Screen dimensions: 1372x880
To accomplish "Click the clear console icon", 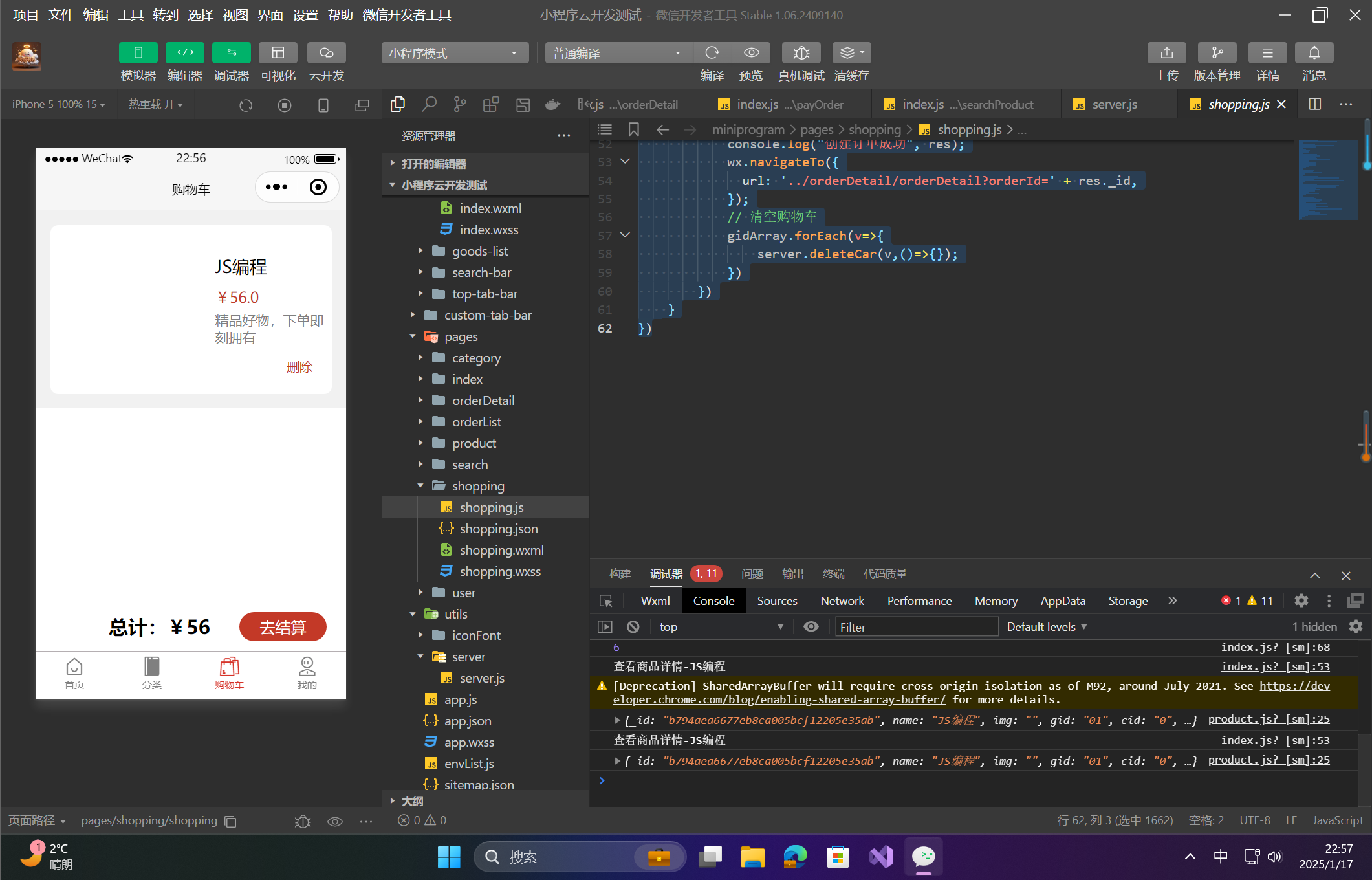I will pos(633,626).
